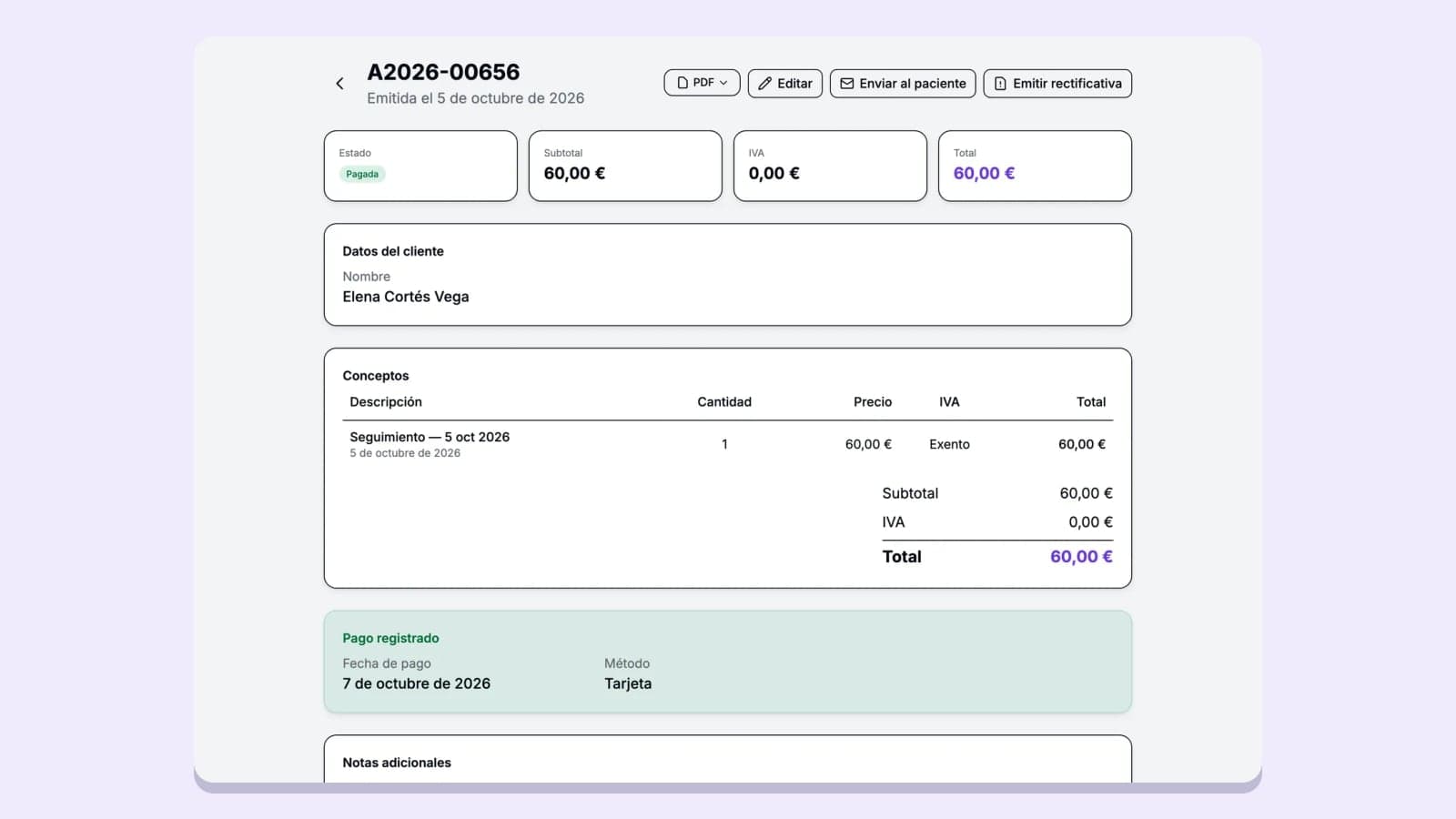Screen dimensions: 1456x819
Task: Send invoice with Enviar al paciente
Action: pyautogui.click(x=903, y=84)
